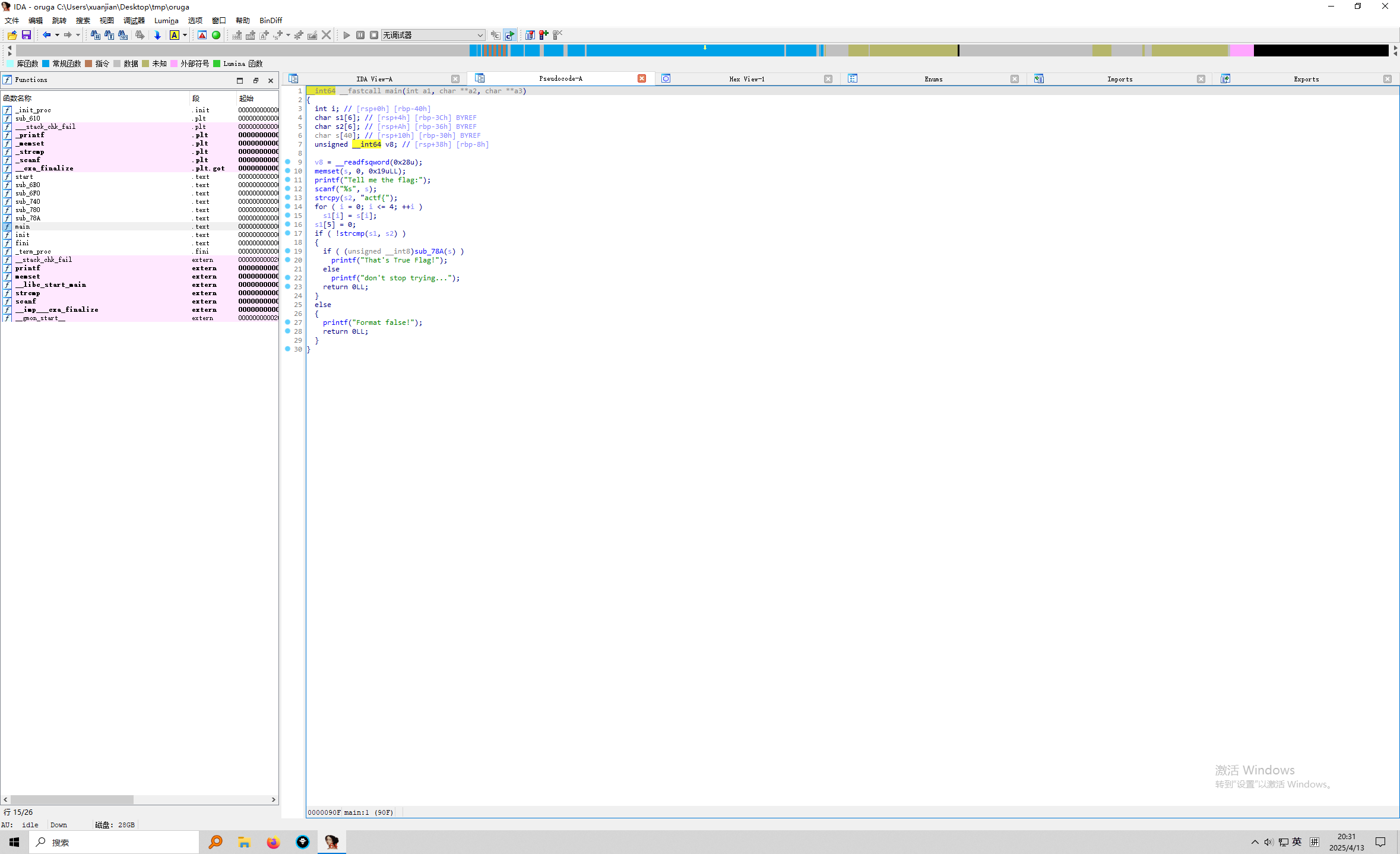The image size is (1400, 854).
Task: Toggle breakpoint dot on line 17
Action: [288, 233]
